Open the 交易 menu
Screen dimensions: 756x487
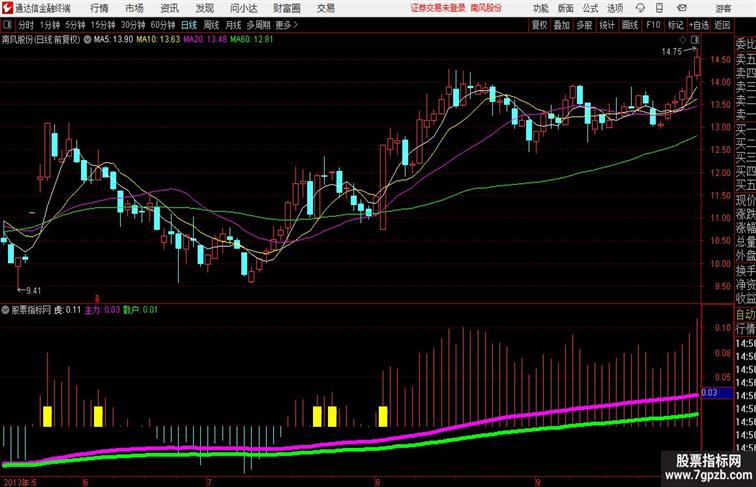coord(326,8)
